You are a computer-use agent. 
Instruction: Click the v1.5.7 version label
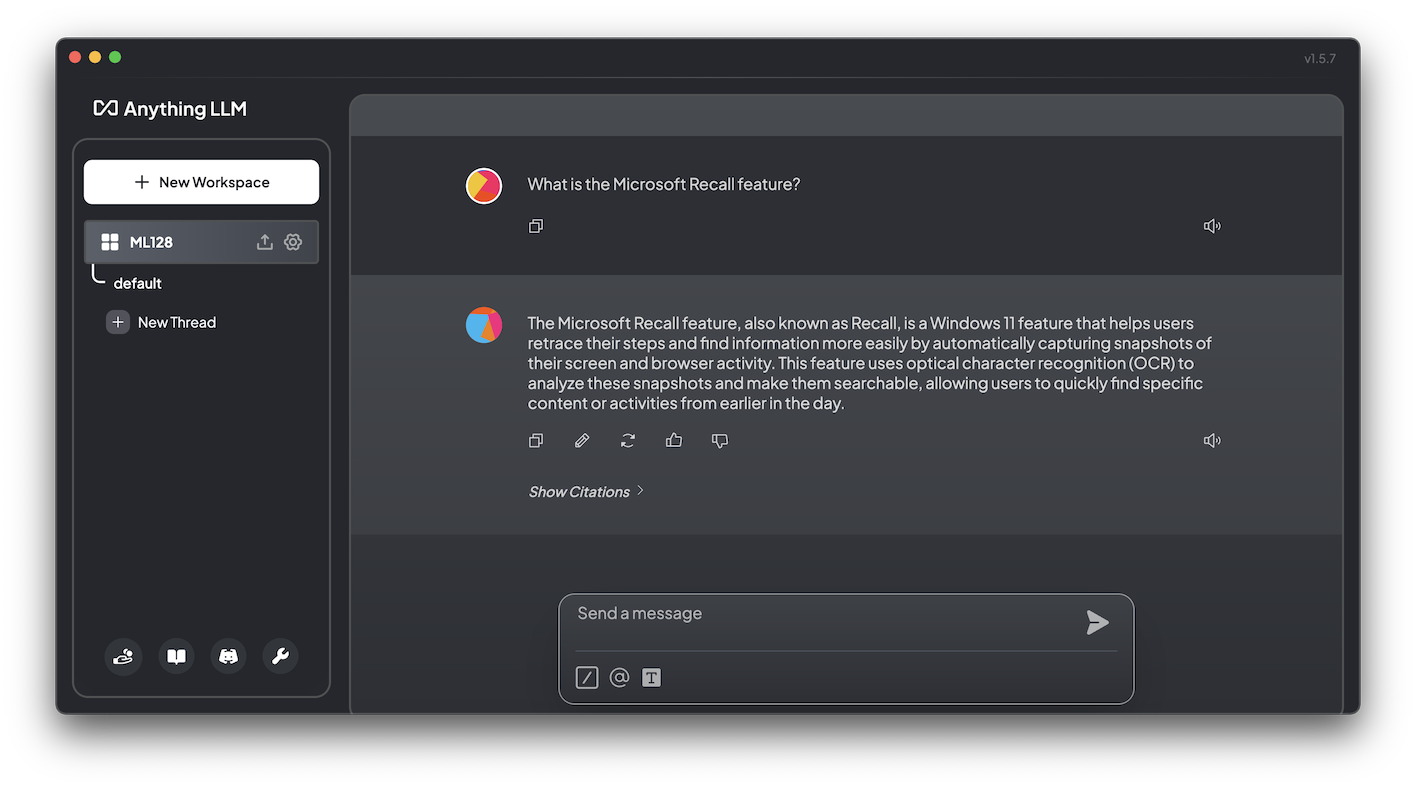point(1320,58)
